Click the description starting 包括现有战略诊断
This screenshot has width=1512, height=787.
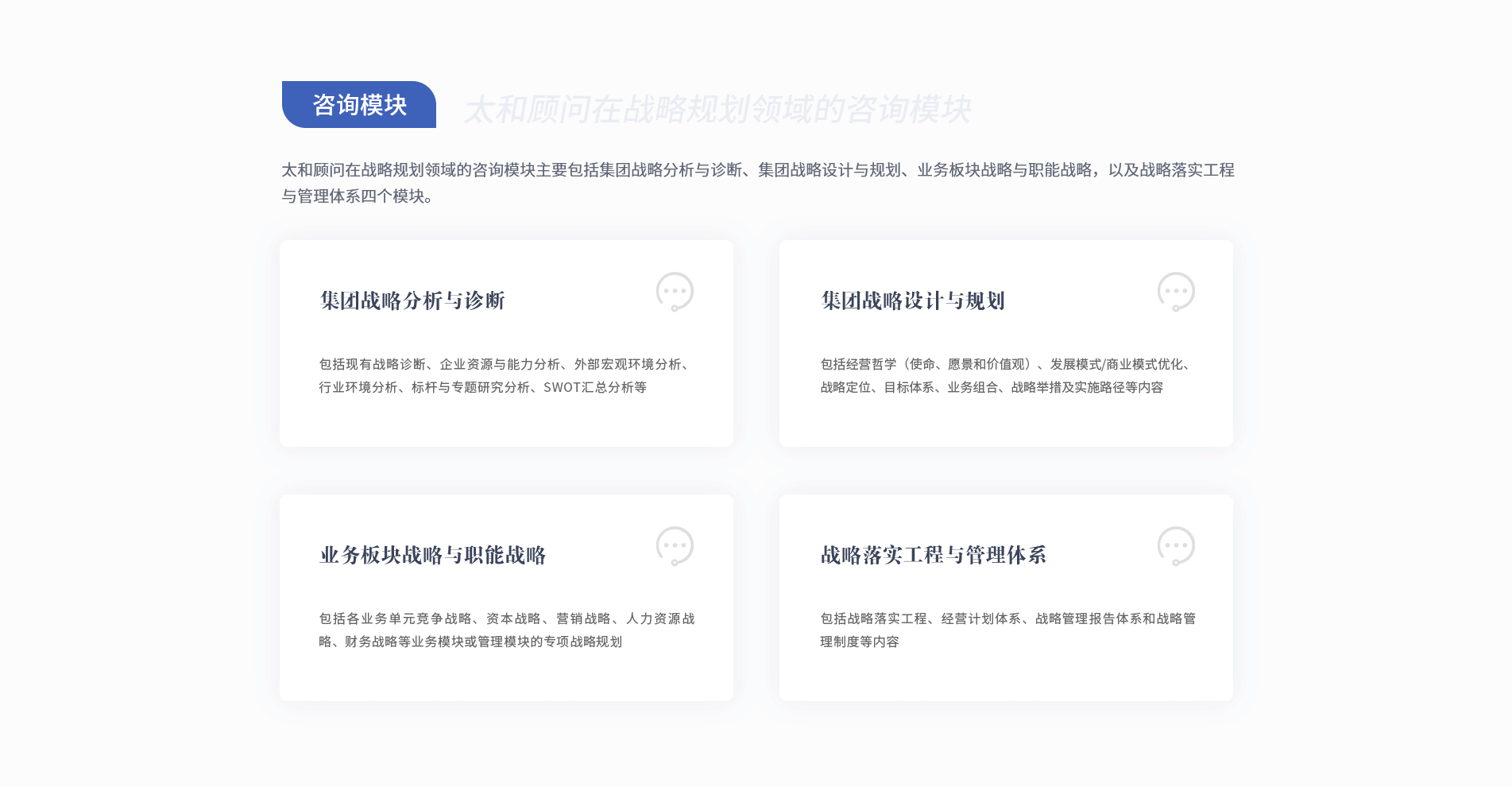pos(507,375)
